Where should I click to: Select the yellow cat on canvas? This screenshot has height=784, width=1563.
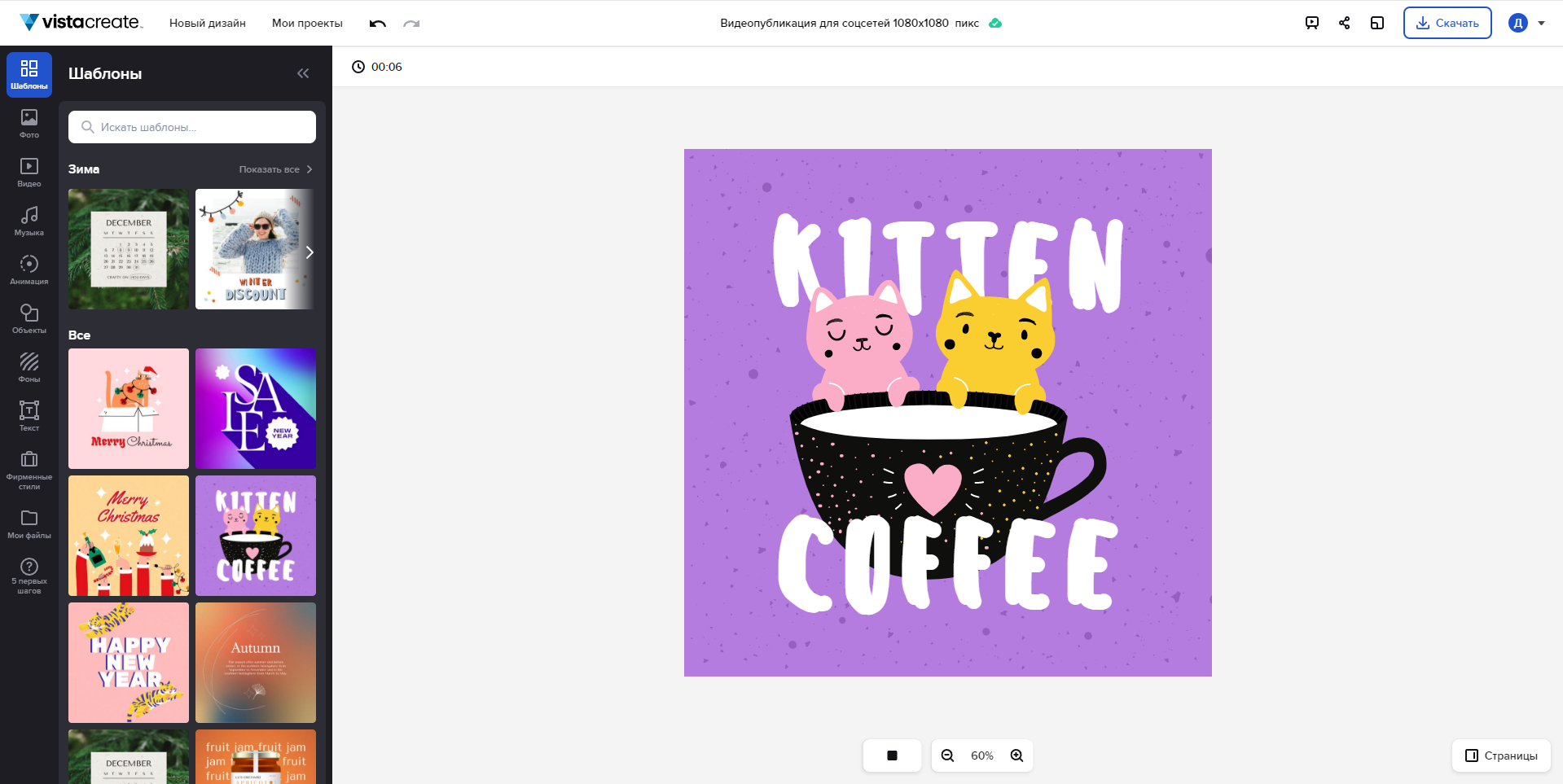pos(995,342)
